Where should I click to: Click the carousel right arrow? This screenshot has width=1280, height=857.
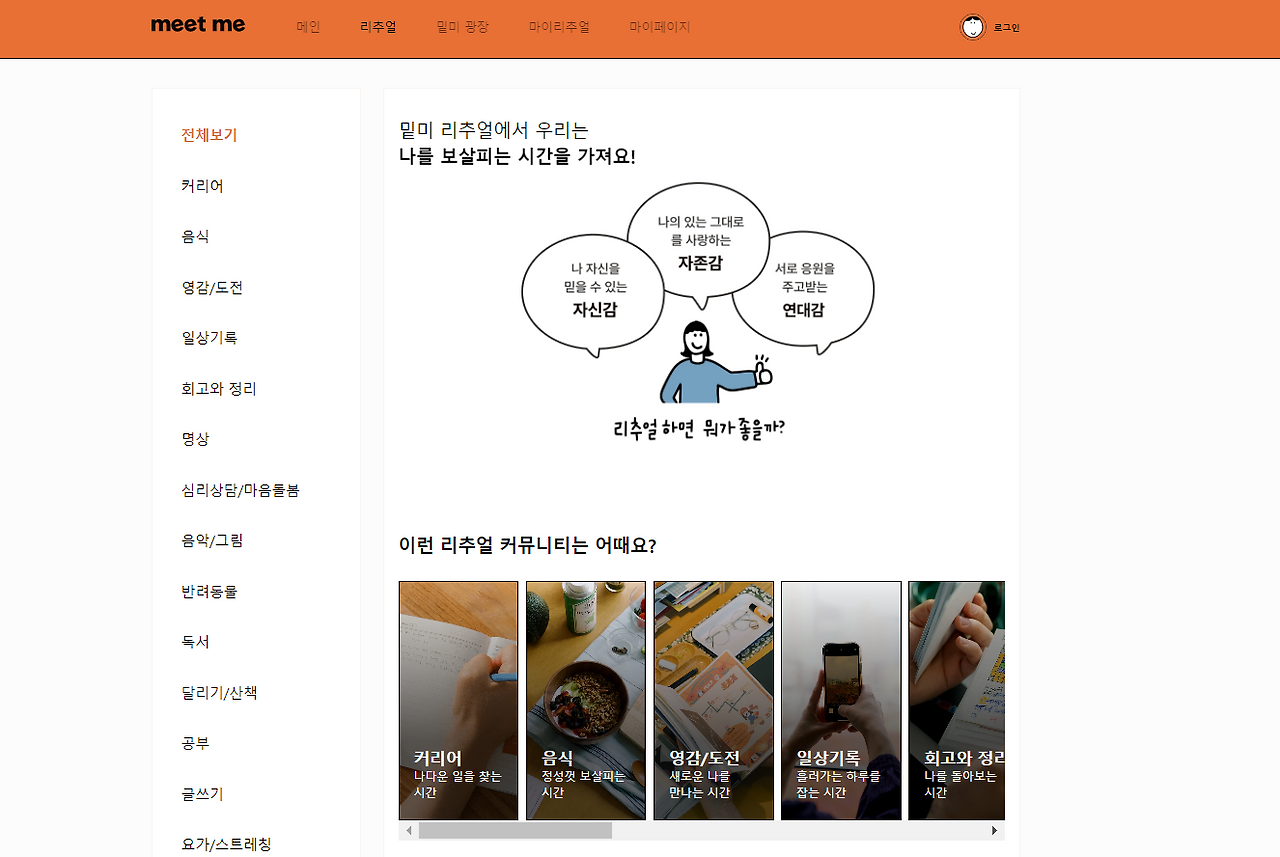click(x=994, y=830)
